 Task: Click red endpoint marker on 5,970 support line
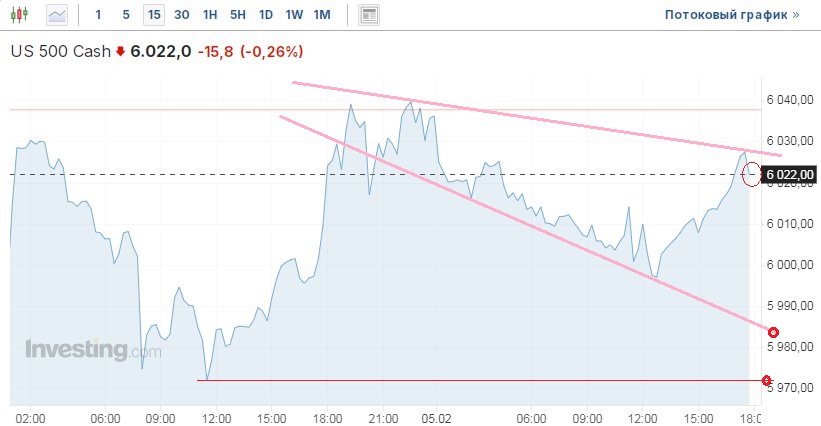[766, 380]
